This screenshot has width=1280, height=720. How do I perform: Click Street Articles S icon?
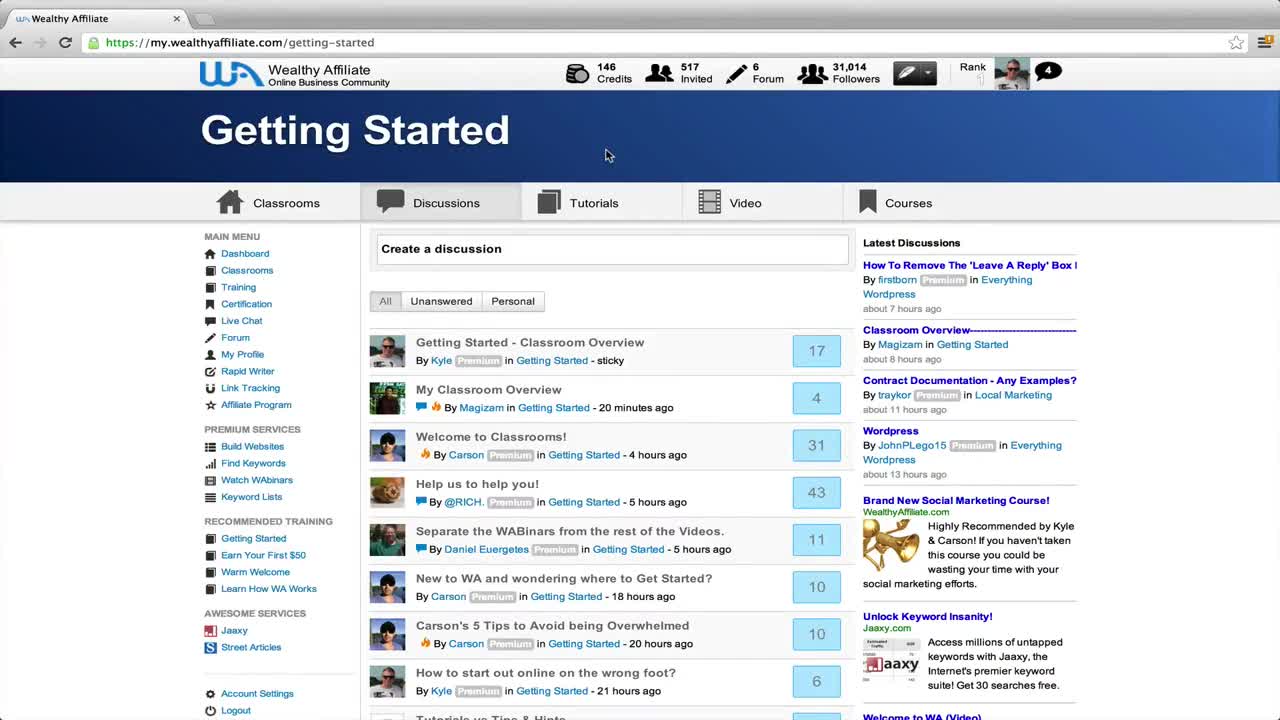210,648
